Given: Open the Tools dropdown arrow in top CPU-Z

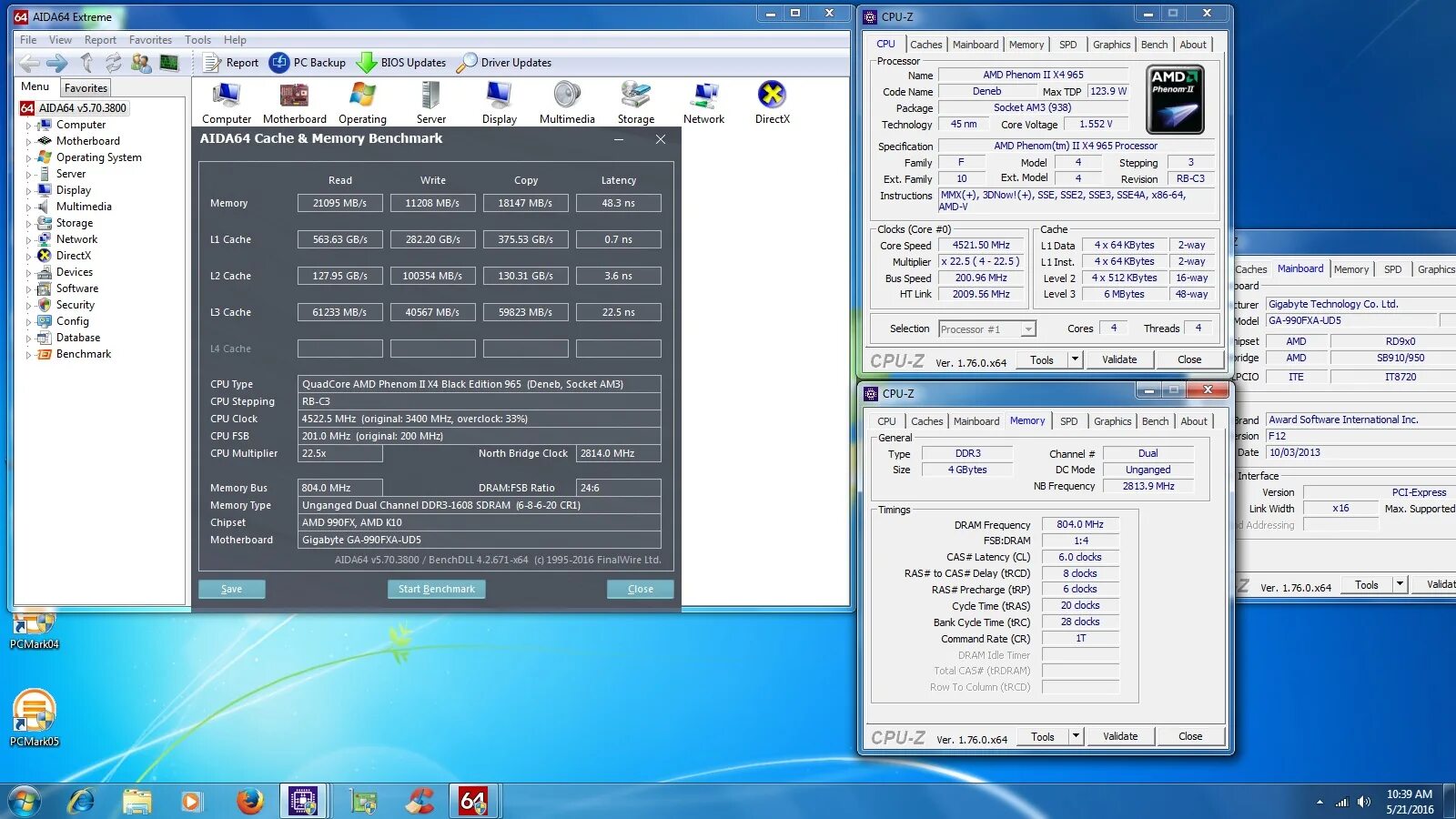Looking at the screenshot, I should point(1075,359).
